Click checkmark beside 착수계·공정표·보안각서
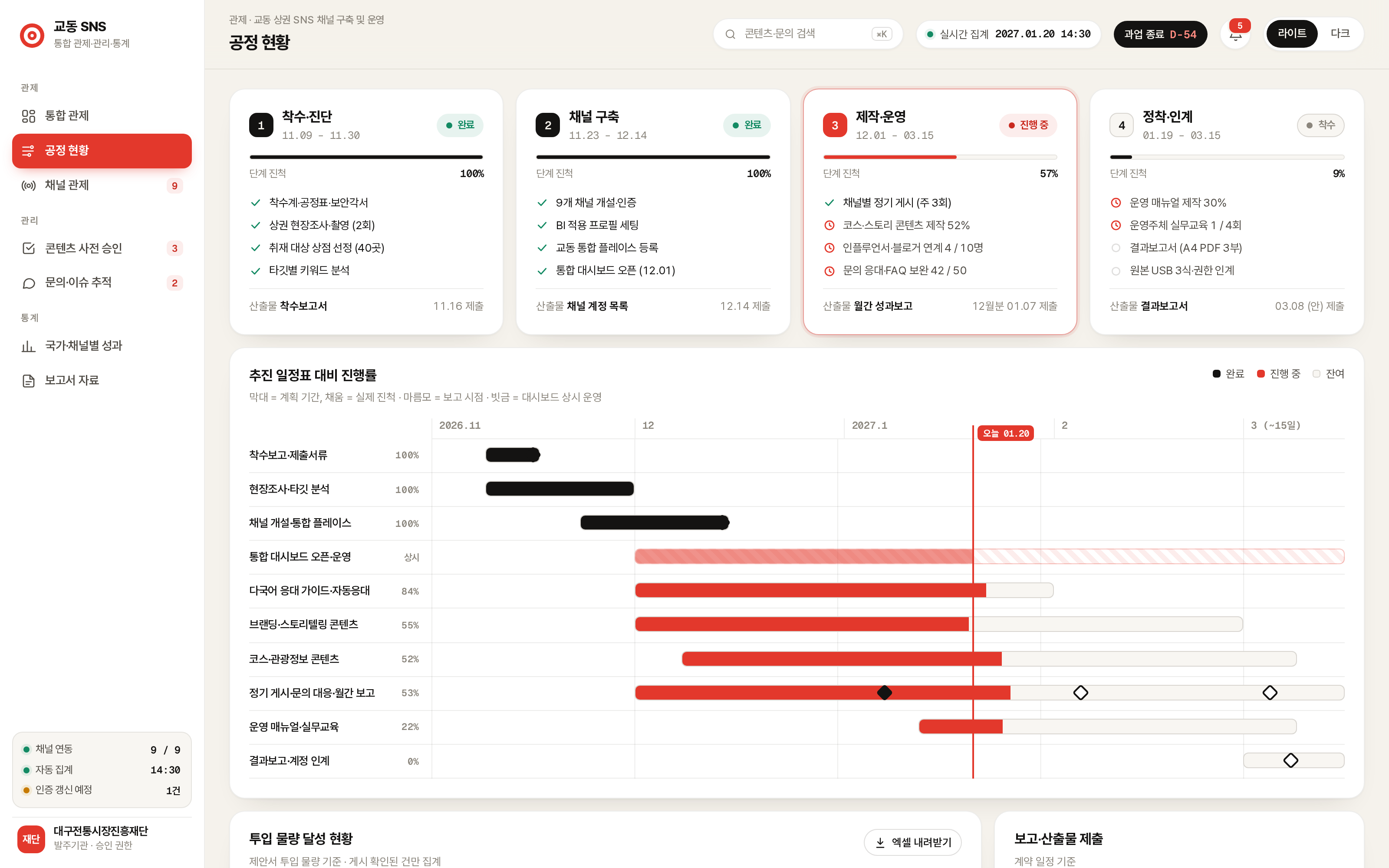The width and height of the screenshot is (1389, 868). 255,203
